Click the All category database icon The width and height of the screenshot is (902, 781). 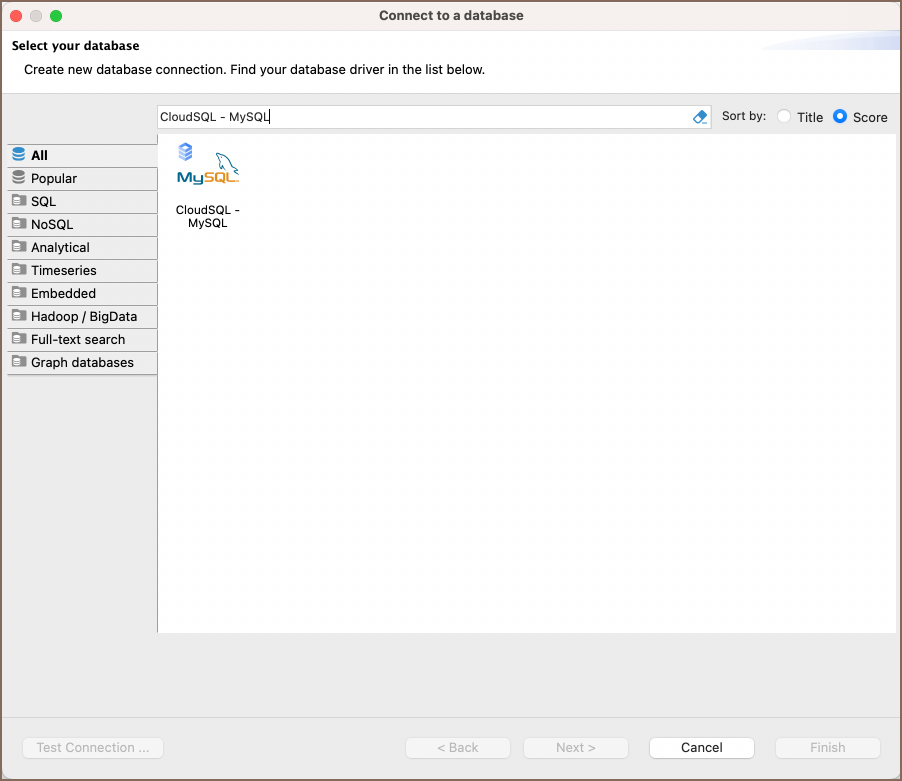(x=18, y=155)
